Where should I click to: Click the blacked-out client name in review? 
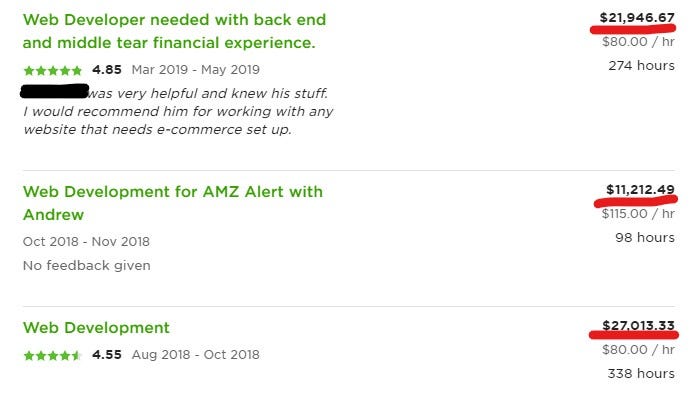click(54, 91)
